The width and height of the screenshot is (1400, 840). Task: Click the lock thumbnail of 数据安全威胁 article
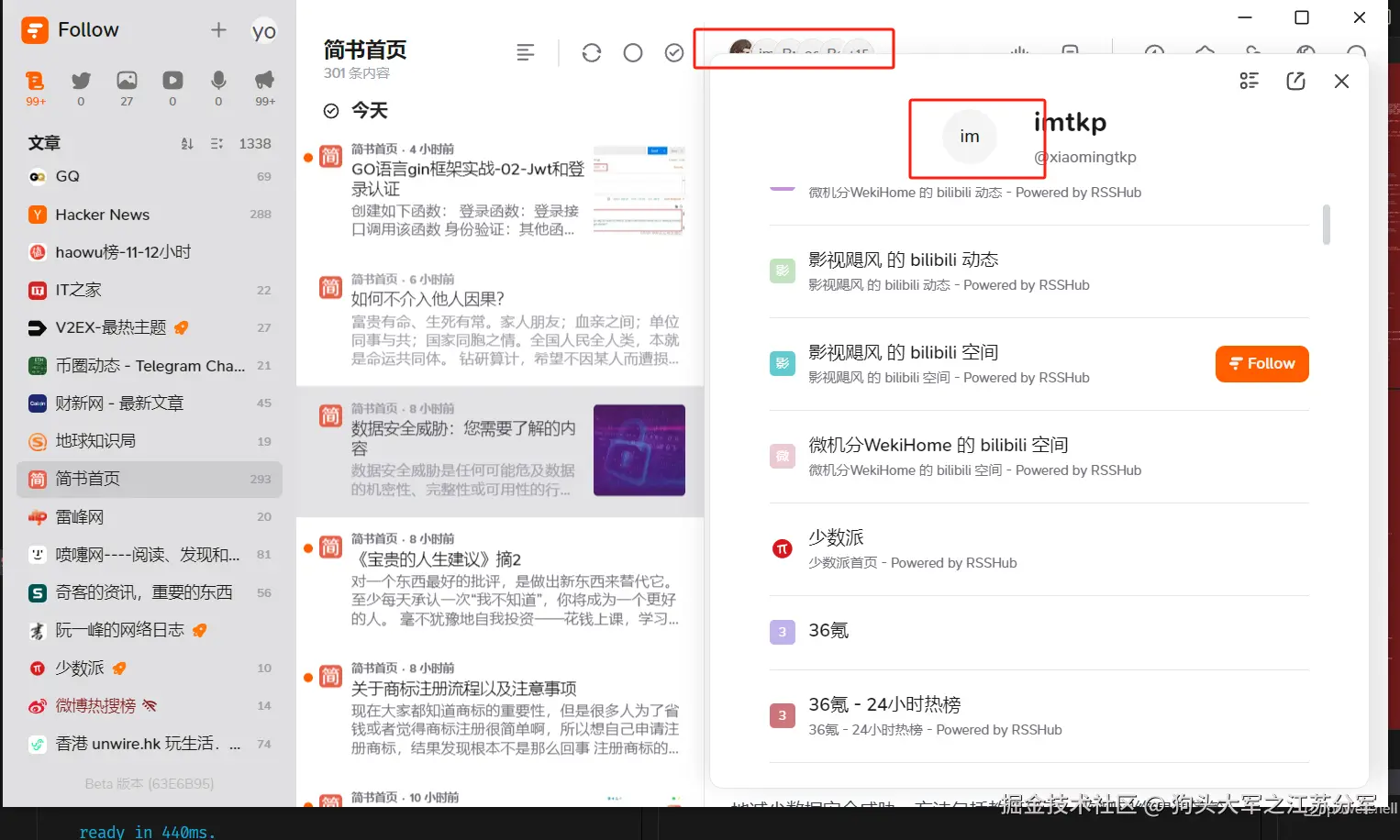pyautogui.click(x=639, y=450)
